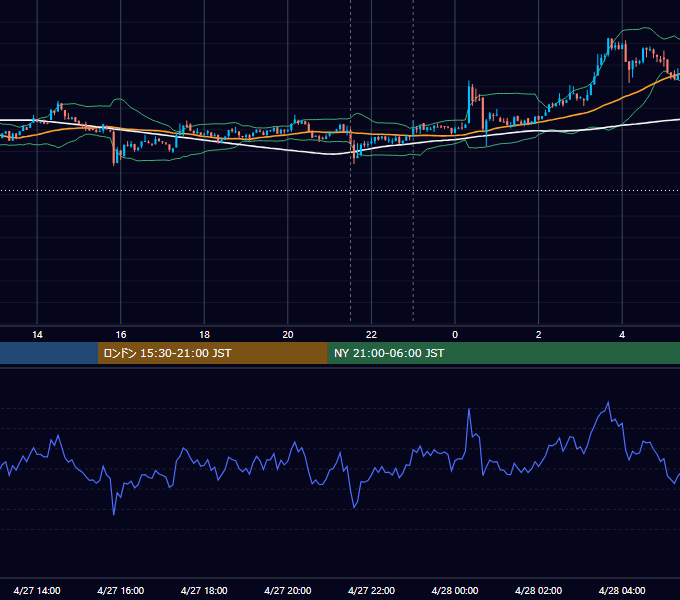Click the oscillator spike just after 4/28 00:00
The image size is (680, 600).
[x=469, y=409]
